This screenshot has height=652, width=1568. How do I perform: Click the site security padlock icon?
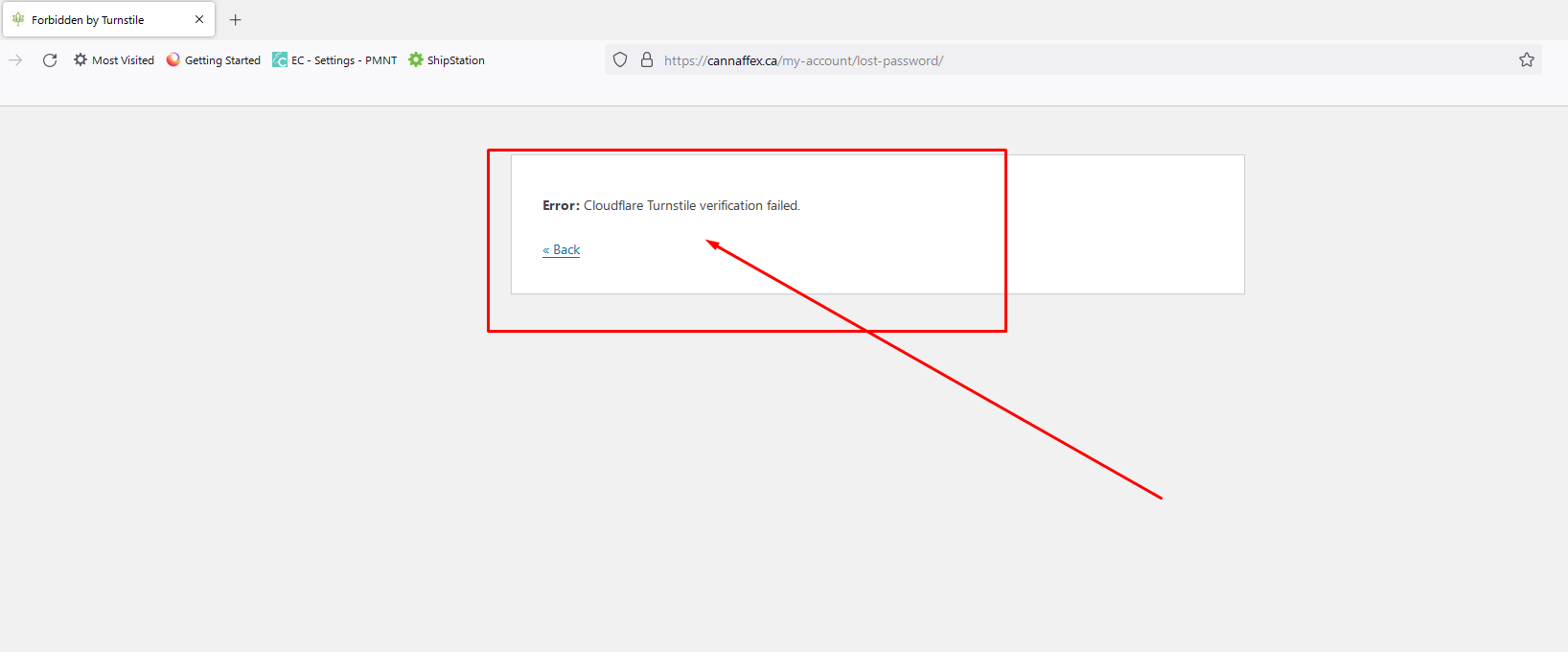pyautogui.click(x=647, y=59)
